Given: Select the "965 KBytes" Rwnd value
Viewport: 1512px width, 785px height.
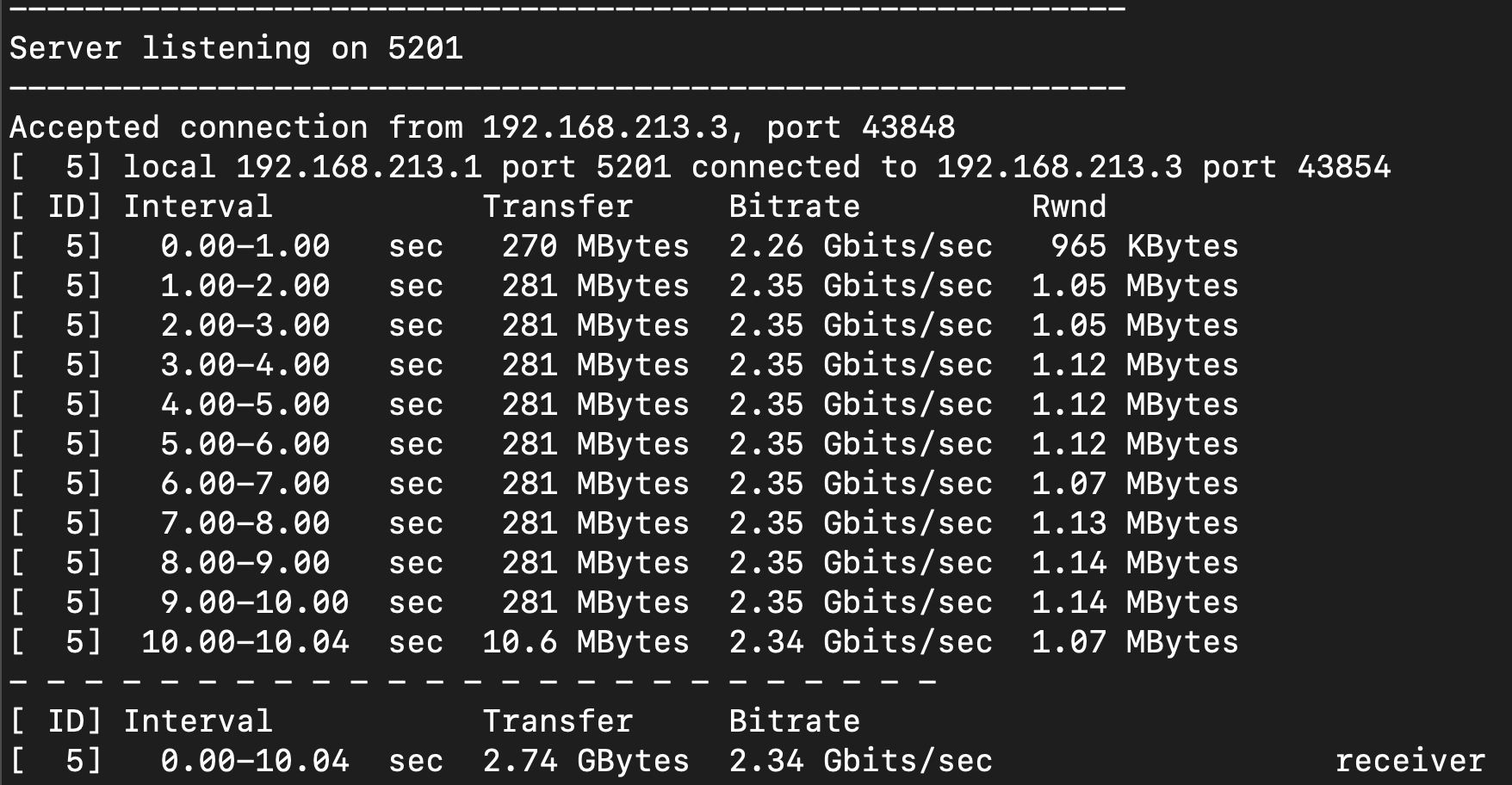Looking at the screenshot, I should (x=1143, y=246).
